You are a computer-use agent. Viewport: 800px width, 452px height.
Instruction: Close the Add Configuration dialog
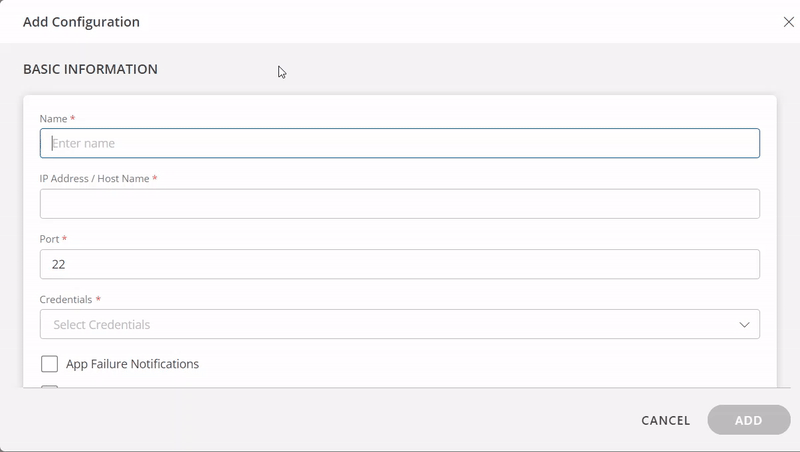pyautogui.click(x=788, y=22)
